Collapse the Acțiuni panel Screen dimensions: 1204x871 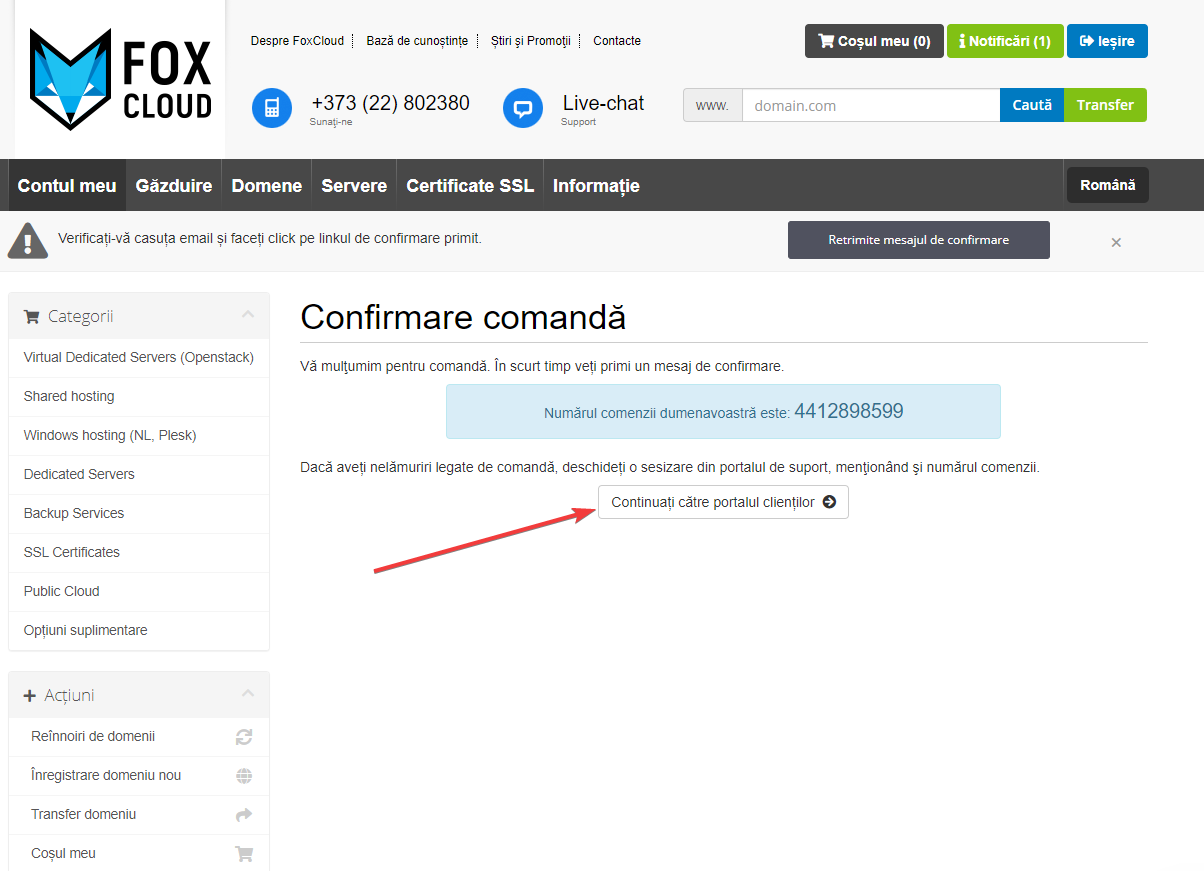point(248,695)
